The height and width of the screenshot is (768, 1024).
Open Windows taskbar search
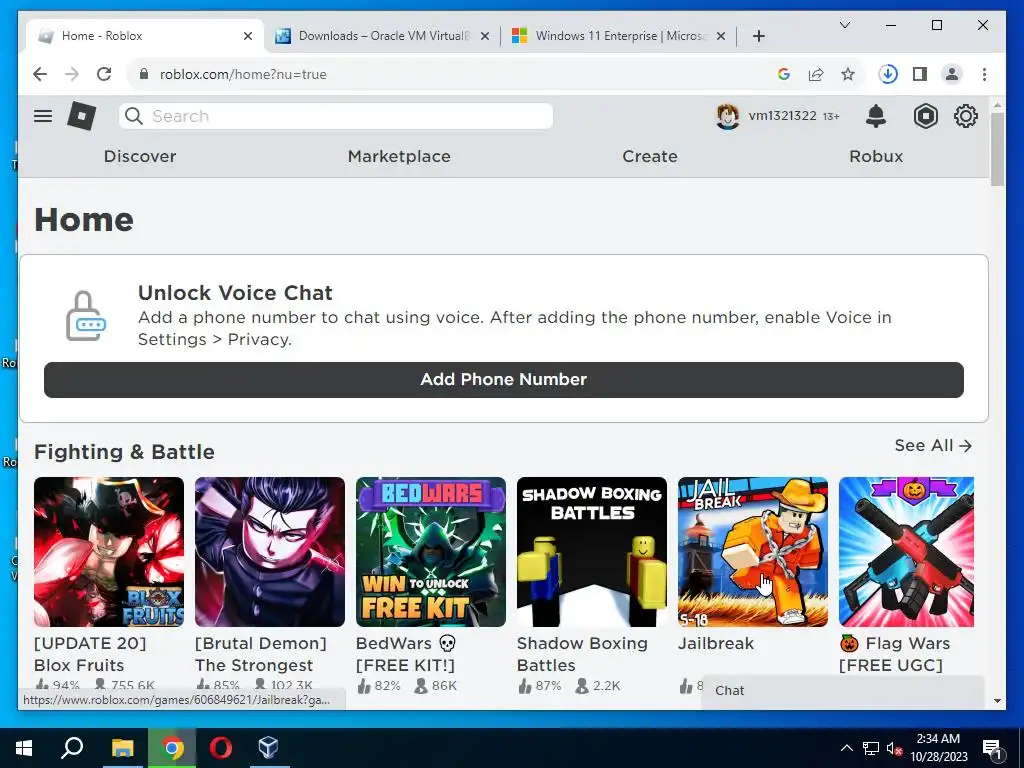click(72, 748)
